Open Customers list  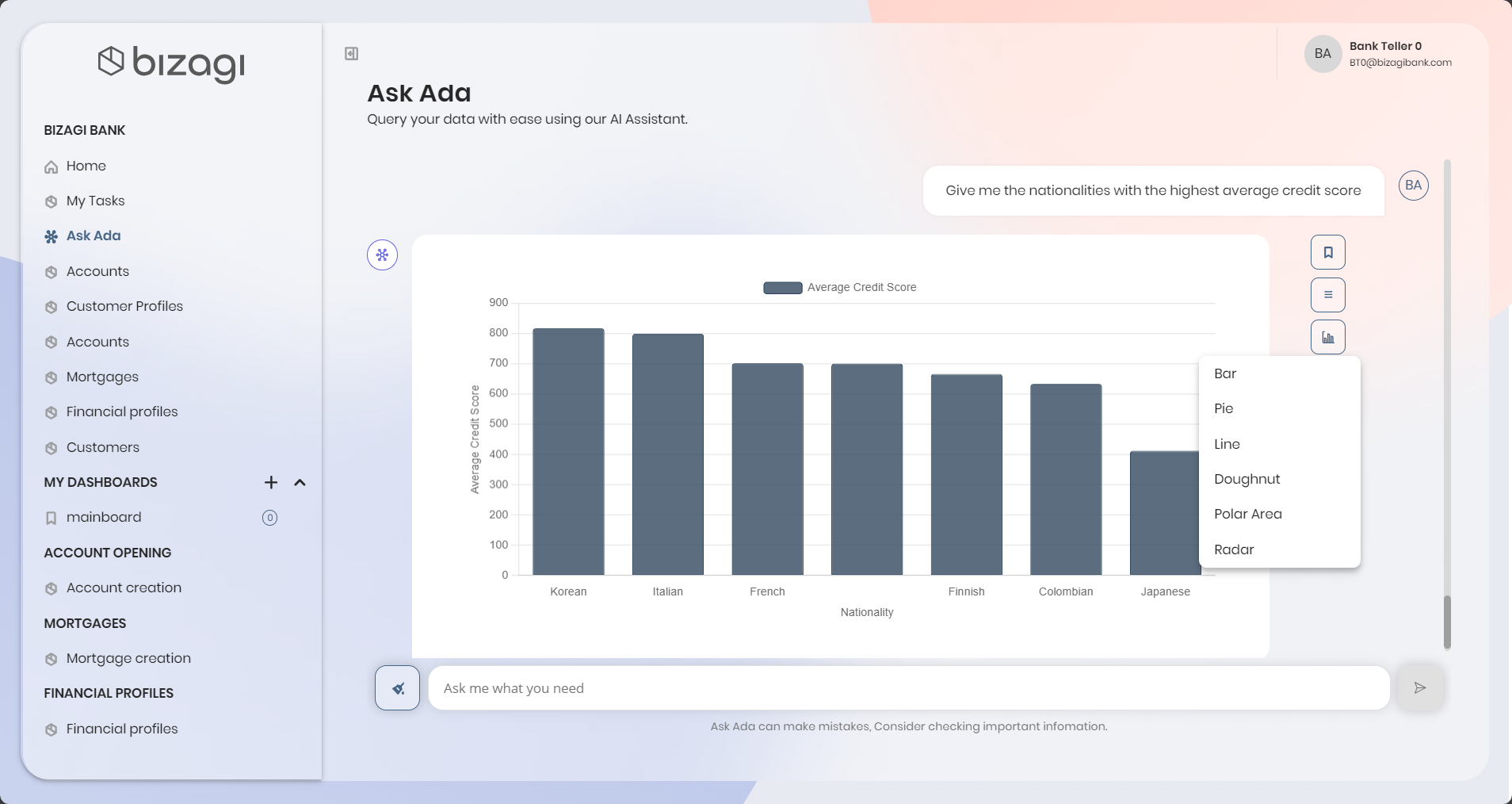103,447
